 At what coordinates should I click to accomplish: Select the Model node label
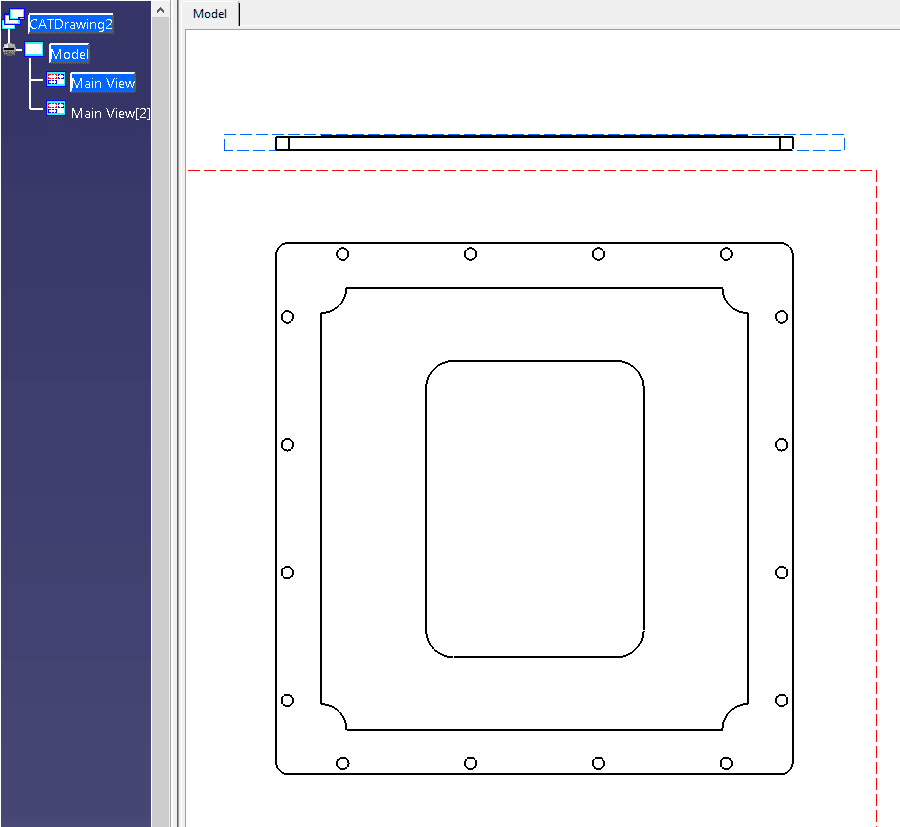click(x=69, y=53)
